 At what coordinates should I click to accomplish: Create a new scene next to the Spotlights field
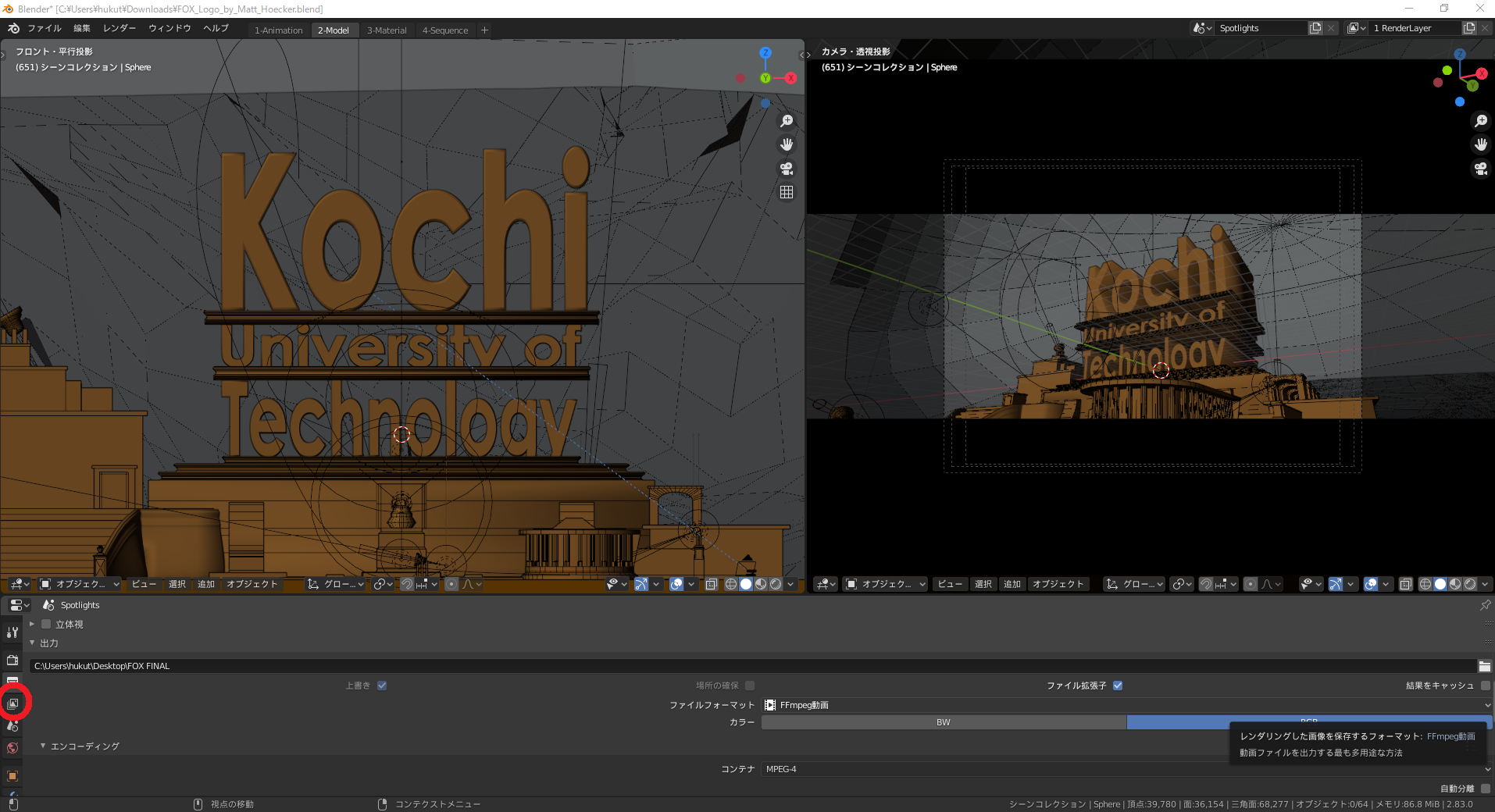tap(1315, 28)
